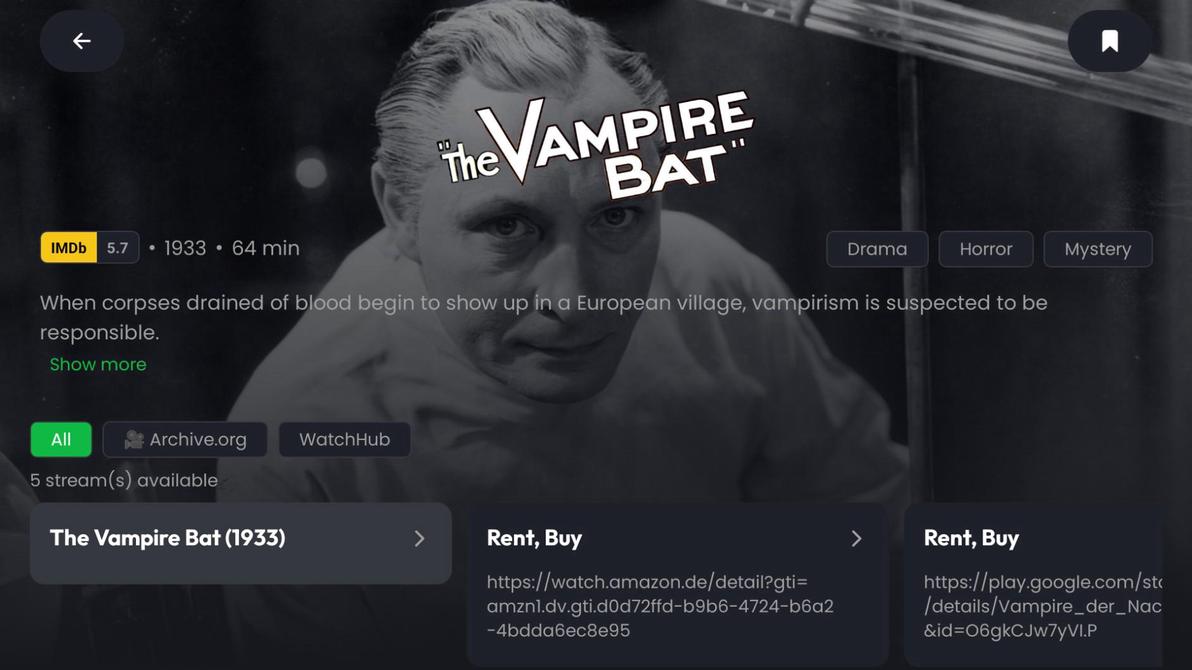Filter streams by Archive.org
The height and width of the screenshot is (670, 1192).
click(185, 440)
